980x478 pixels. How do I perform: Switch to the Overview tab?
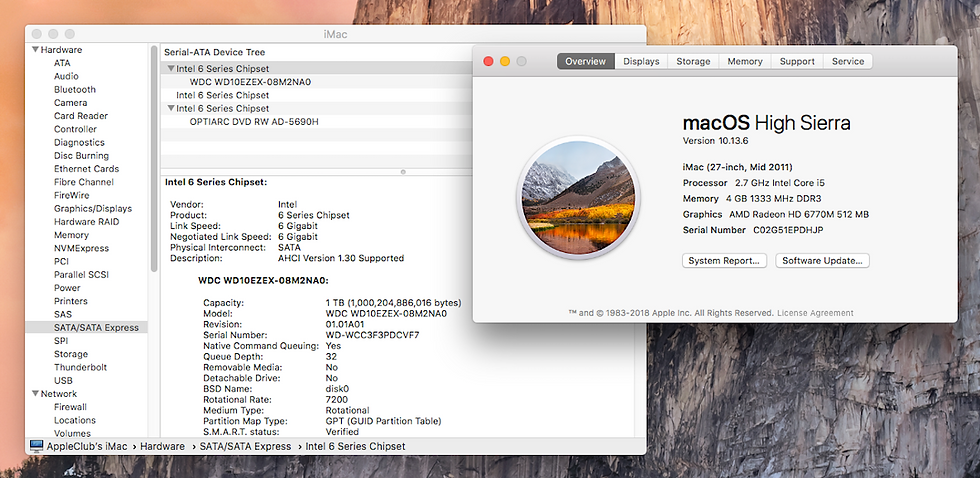(x=586, y=61)
